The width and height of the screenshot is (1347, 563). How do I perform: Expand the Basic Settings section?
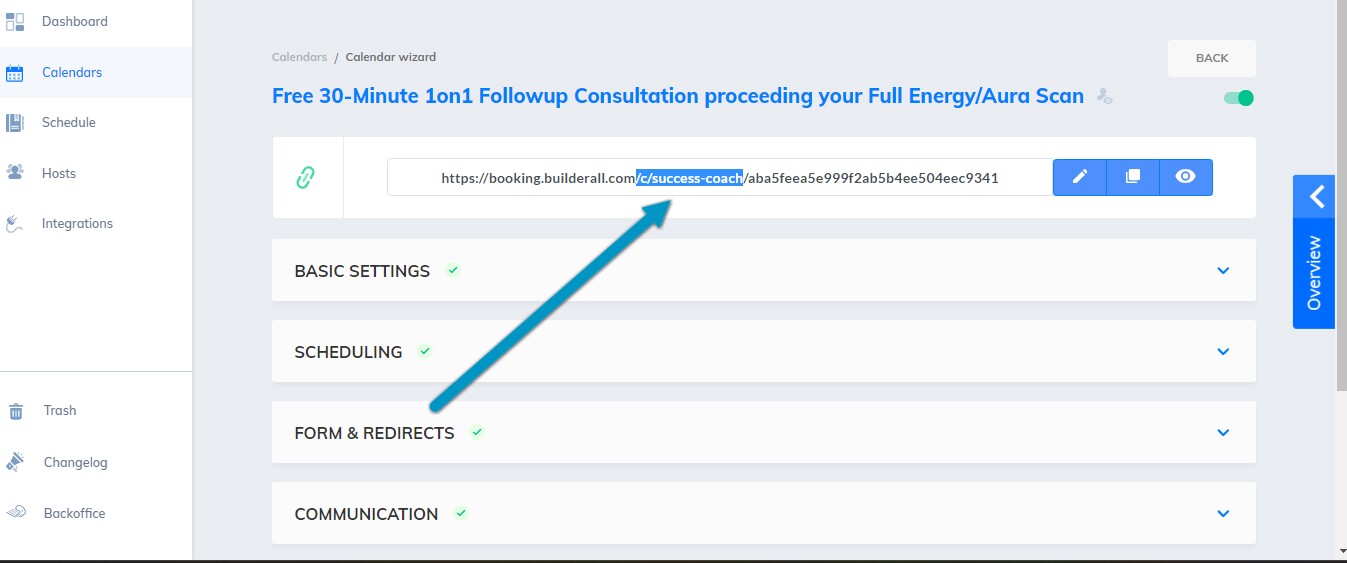(x=1223, y=271)
